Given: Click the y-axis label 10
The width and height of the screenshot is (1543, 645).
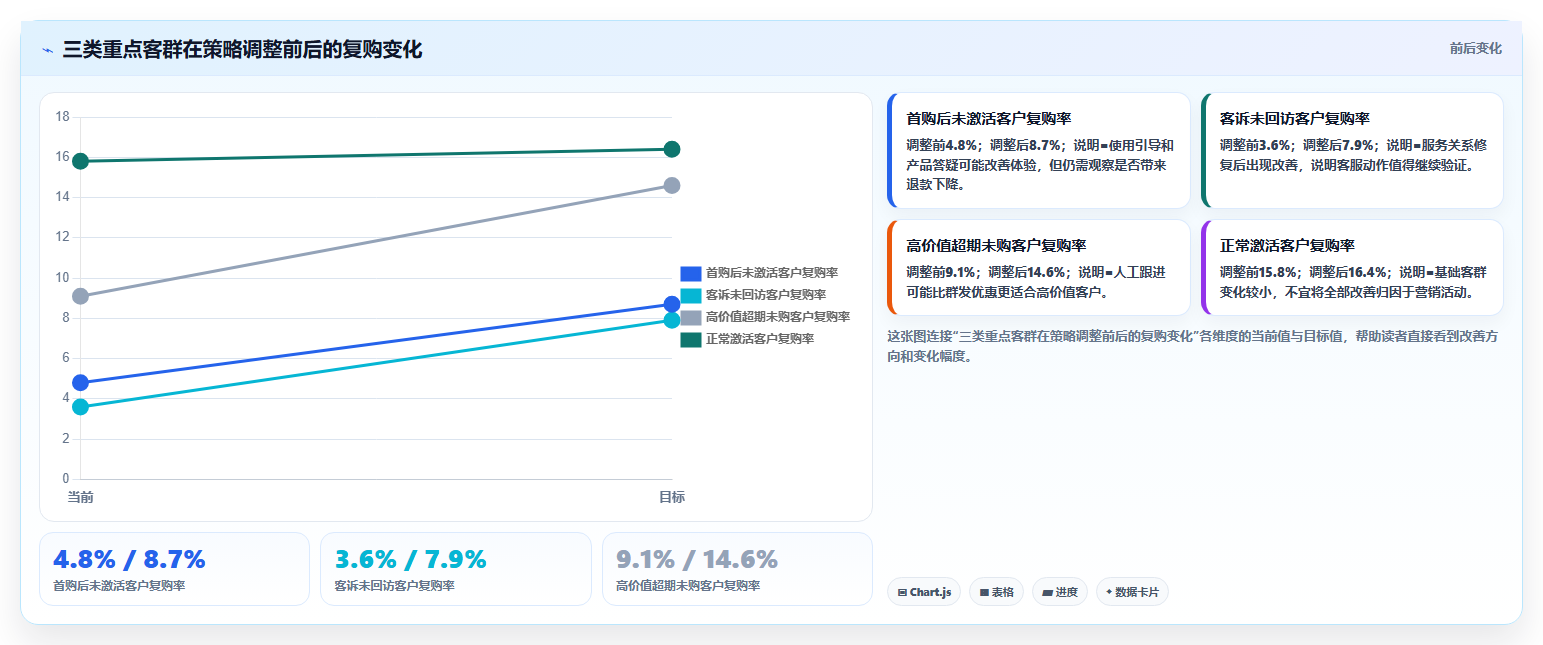Looking at the screenshot, I should tap(62, 277).
